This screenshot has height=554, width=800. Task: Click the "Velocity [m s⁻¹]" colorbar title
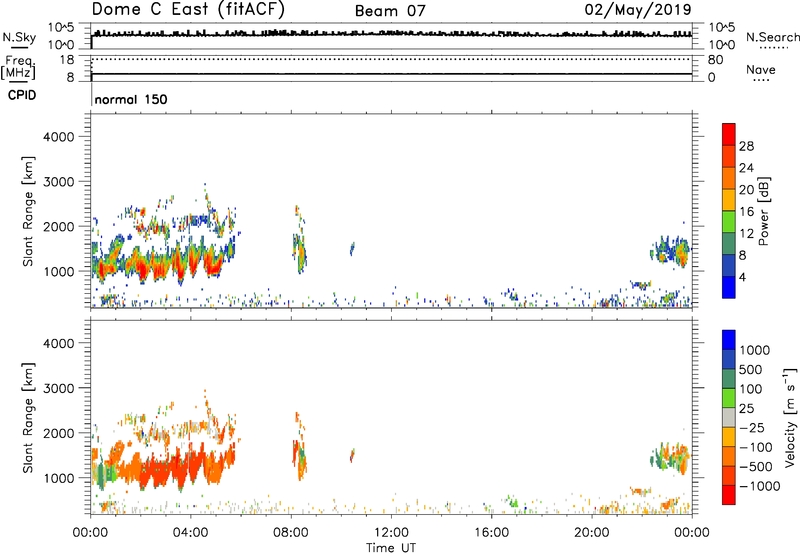(x=790, y=417)
